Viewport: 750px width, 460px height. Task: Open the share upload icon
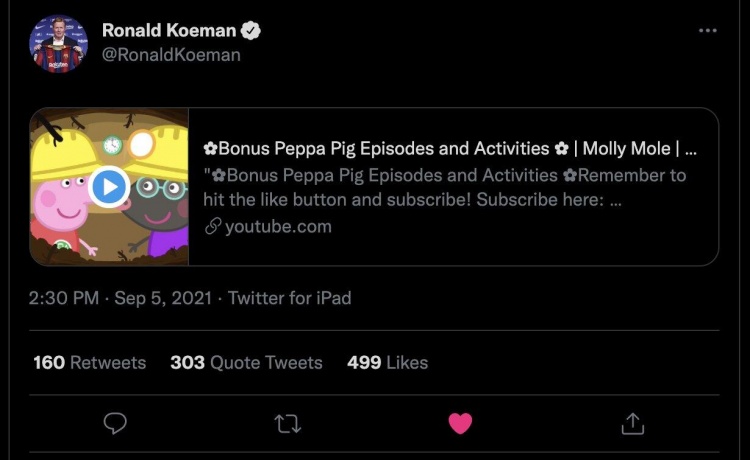tap(633, 423)
